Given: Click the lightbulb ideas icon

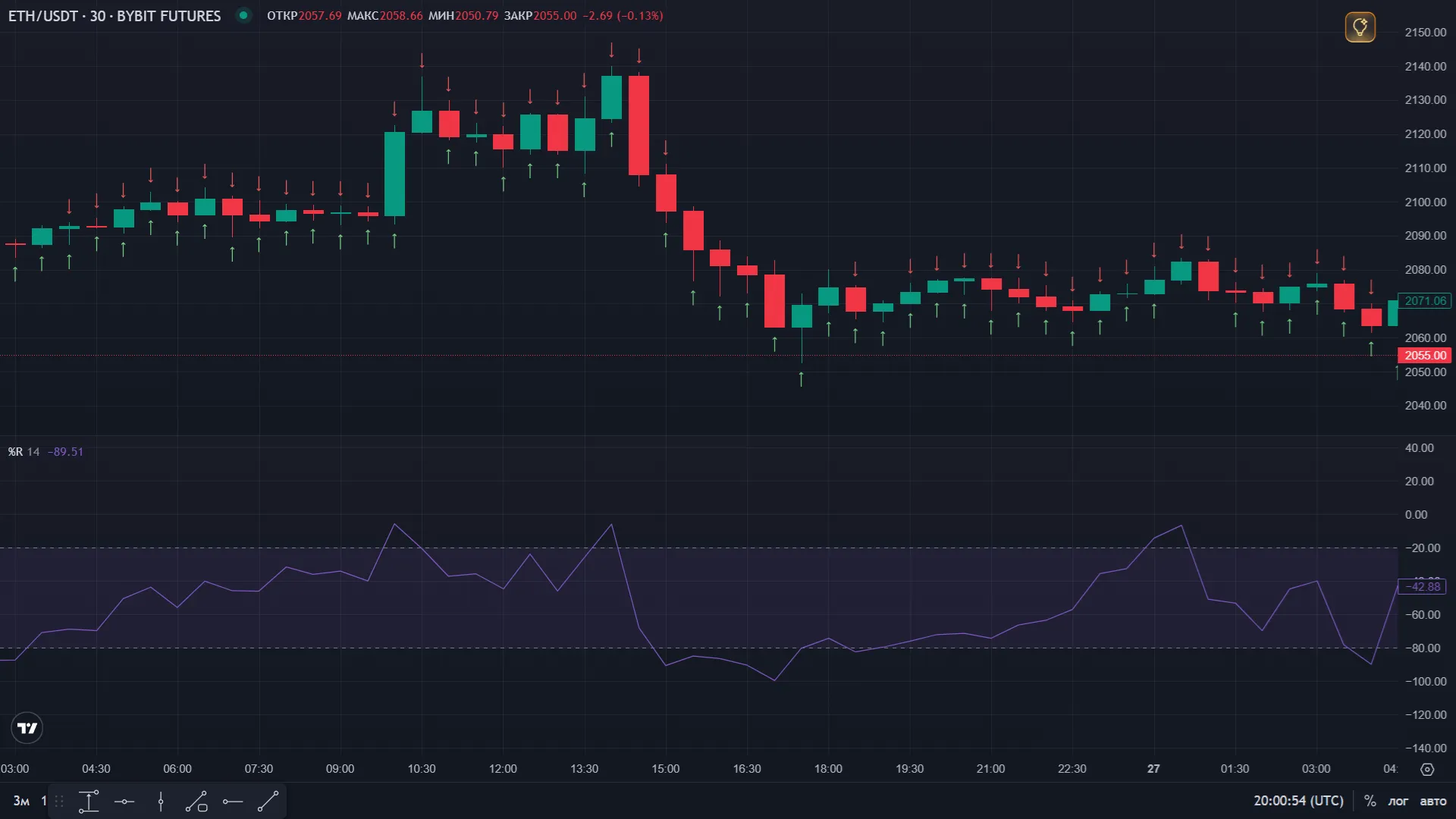Looking at the screenshot, I should coord(1360,28).
